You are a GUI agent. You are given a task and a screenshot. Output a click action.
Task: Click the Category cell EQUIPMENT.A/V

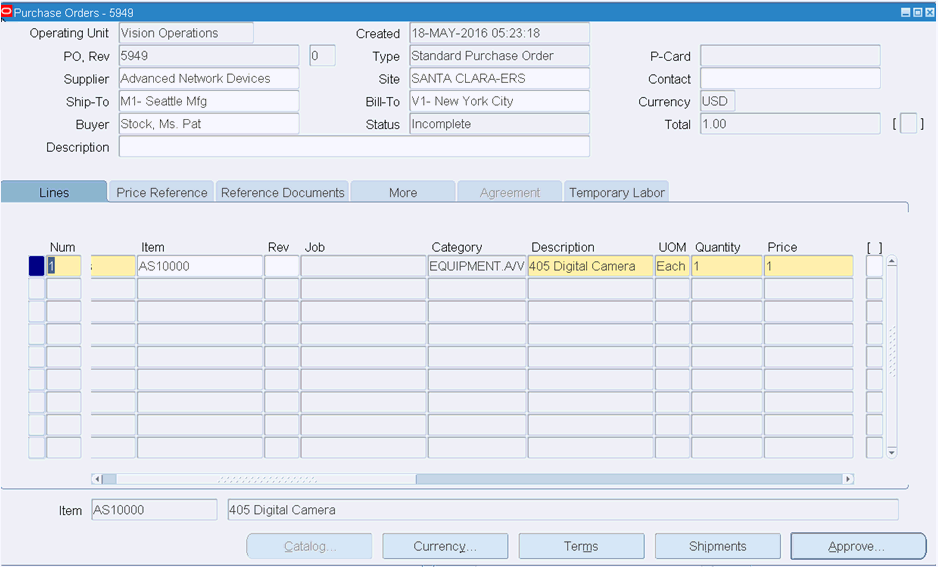[477, 266]
